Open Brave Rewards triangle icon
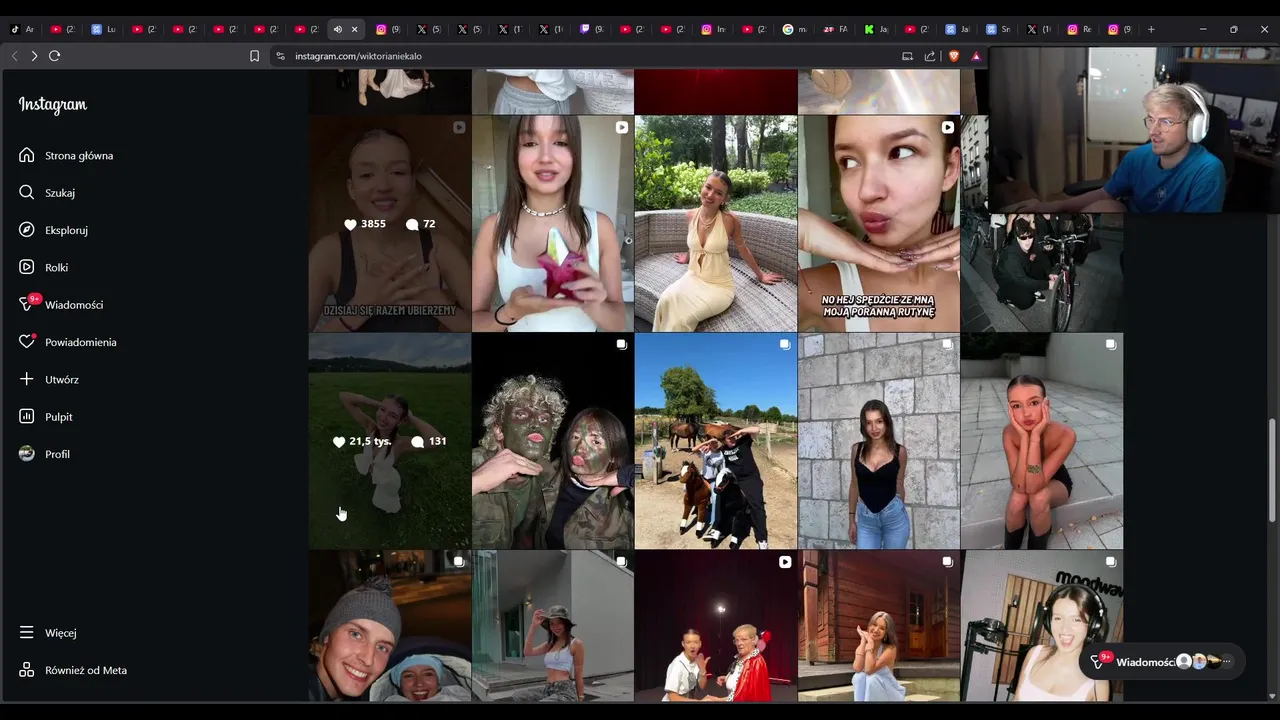The image size is (1280, 720). pyautogui.click(x=976, y=56)
